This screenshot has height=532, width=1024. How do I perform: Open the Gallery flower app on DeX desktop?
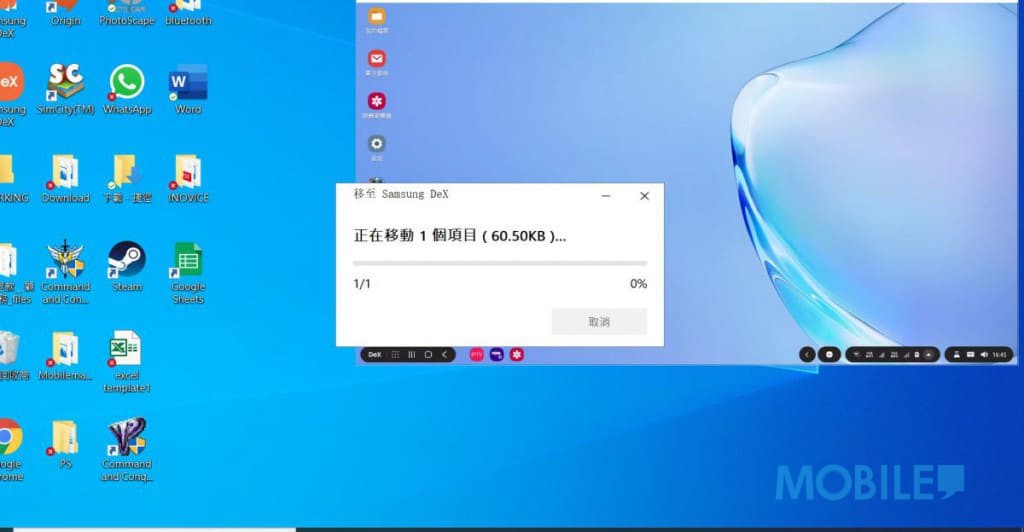point(377,104)
